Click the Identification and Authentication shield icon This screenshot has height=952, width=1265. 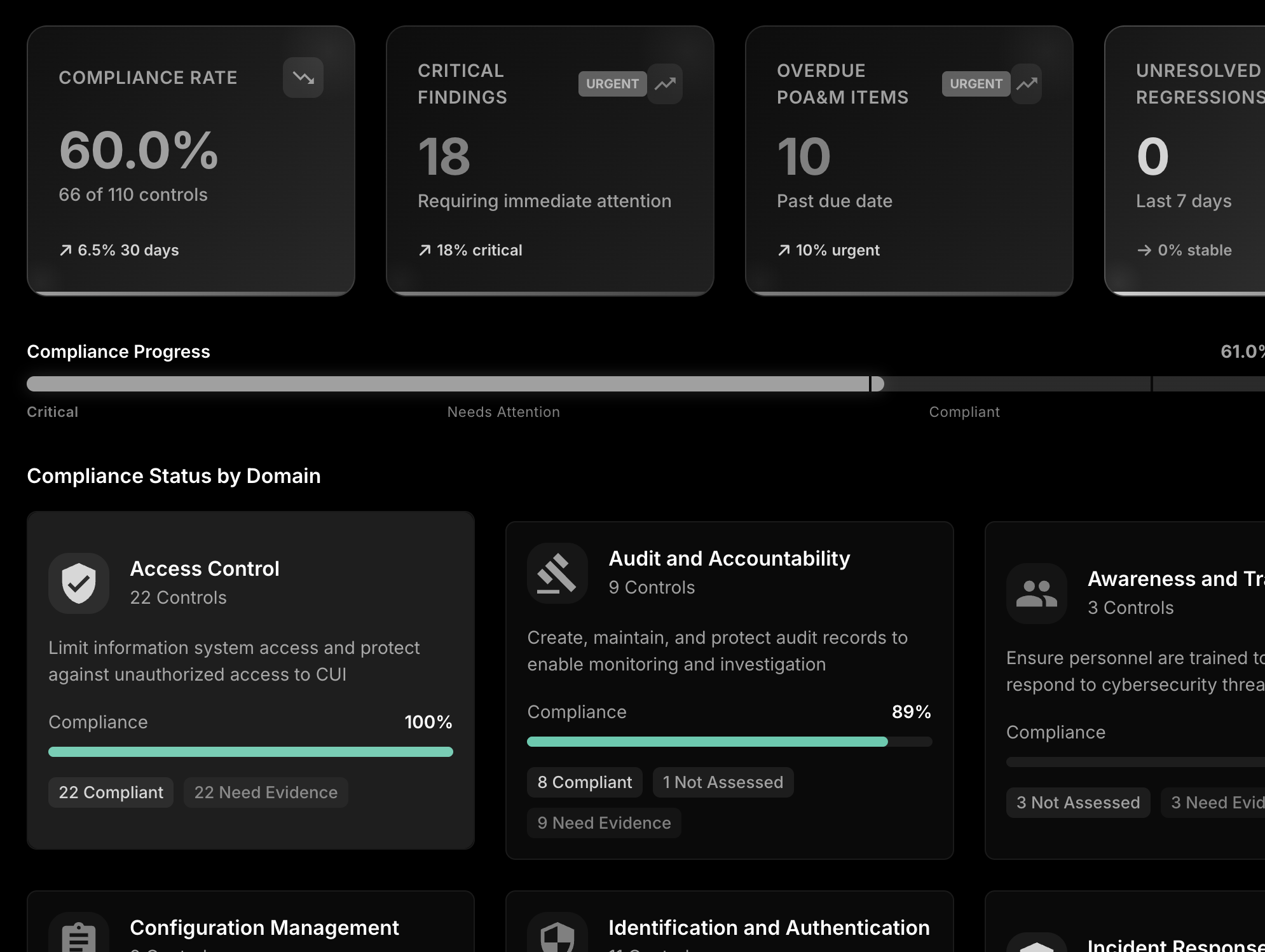click(557, 937)
